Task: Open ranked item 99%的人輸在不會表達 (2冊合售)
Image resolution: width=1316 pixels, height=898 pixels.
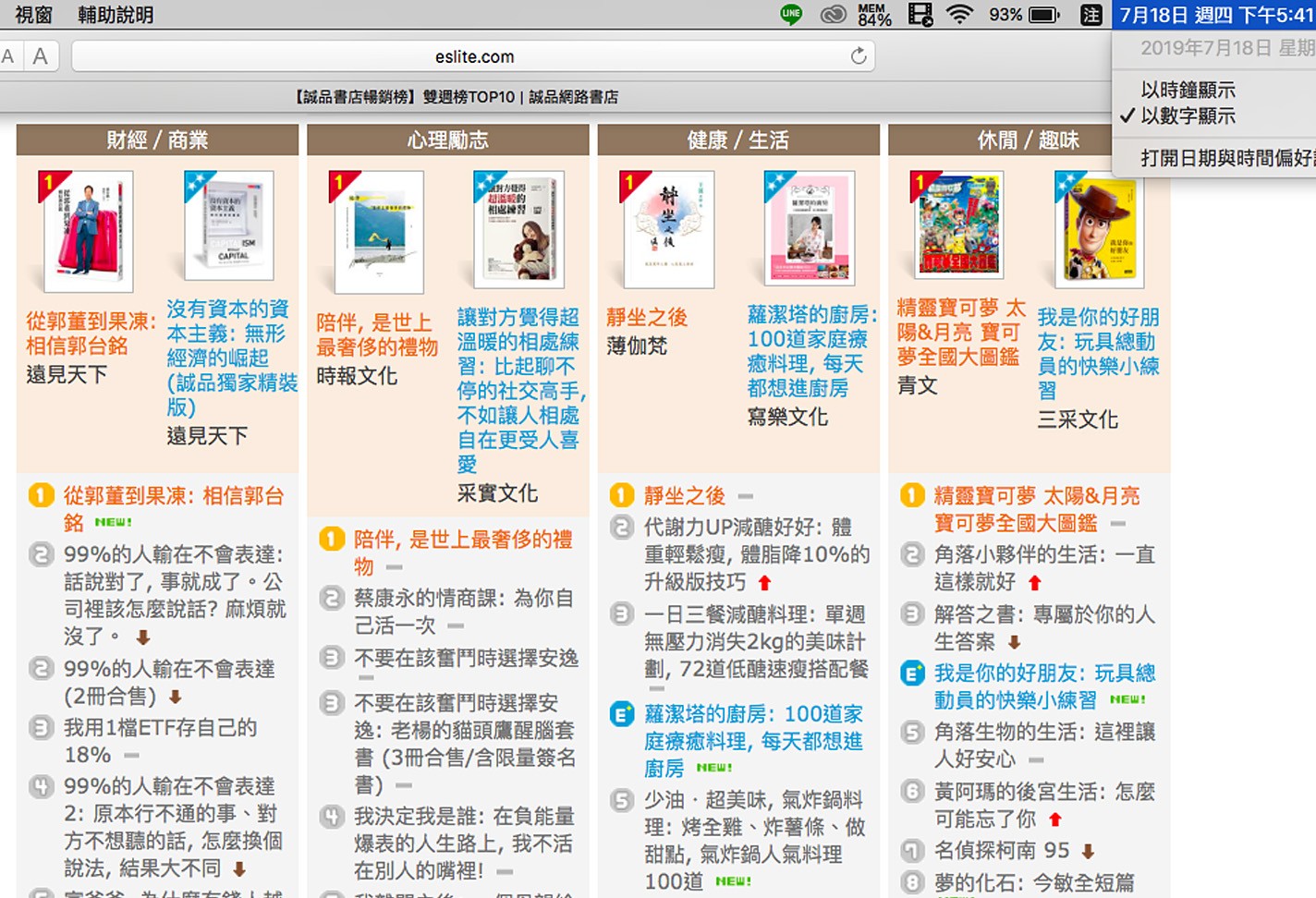Action: pos(169,682)
